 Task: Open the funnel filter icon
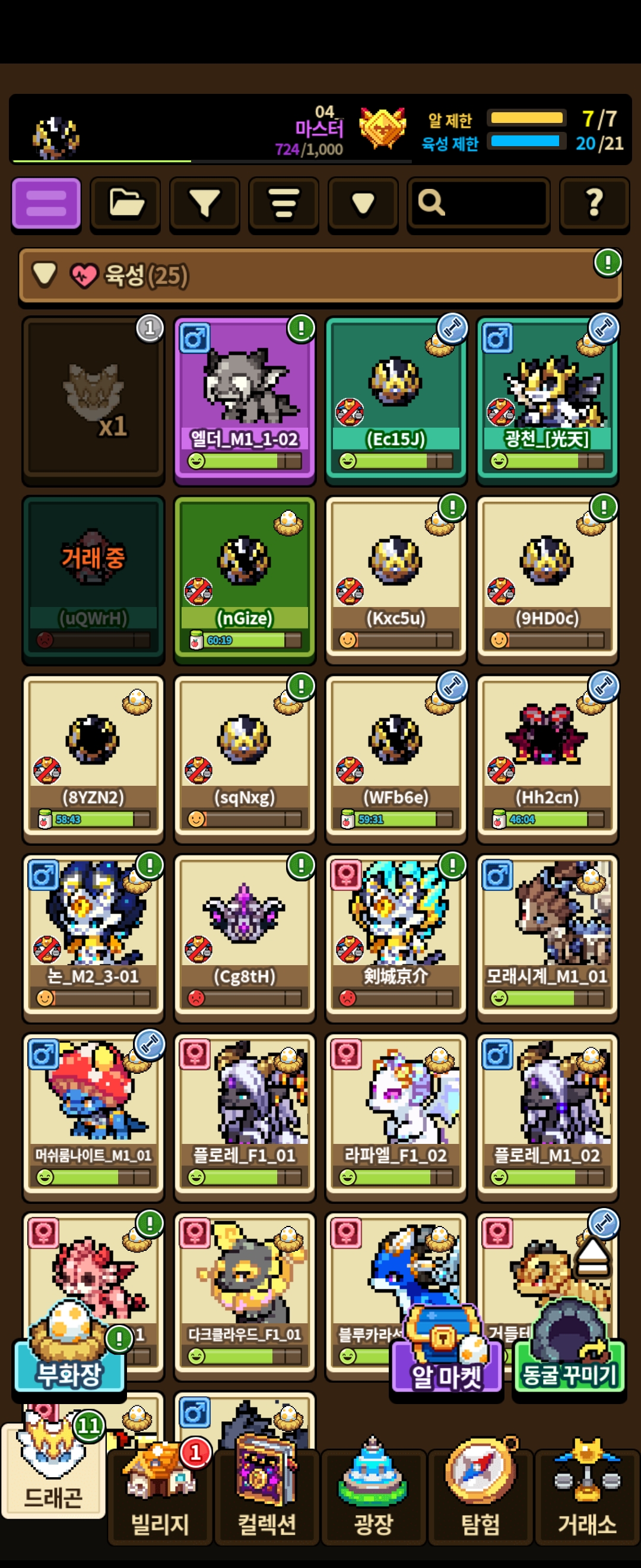tap(204, 204)
